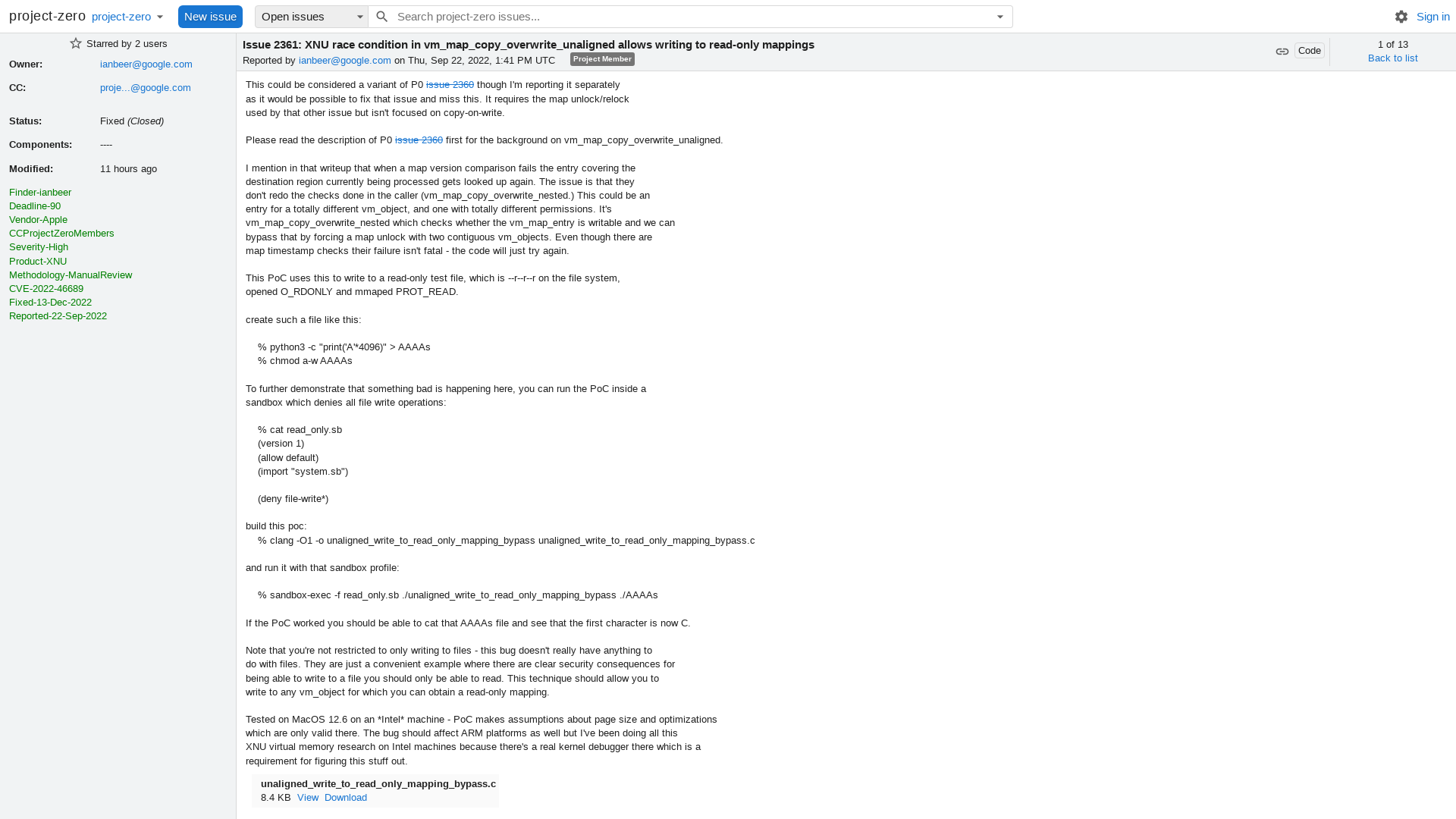Click the Download attachment link
Screen dimensions: 1456x819
click(x=345, y=797)
